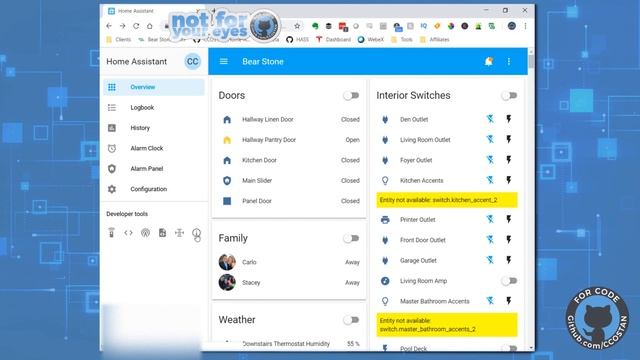Open Services developer tool remote icon
This screenshot has height=360, width=640.
[x=111, y=233]
